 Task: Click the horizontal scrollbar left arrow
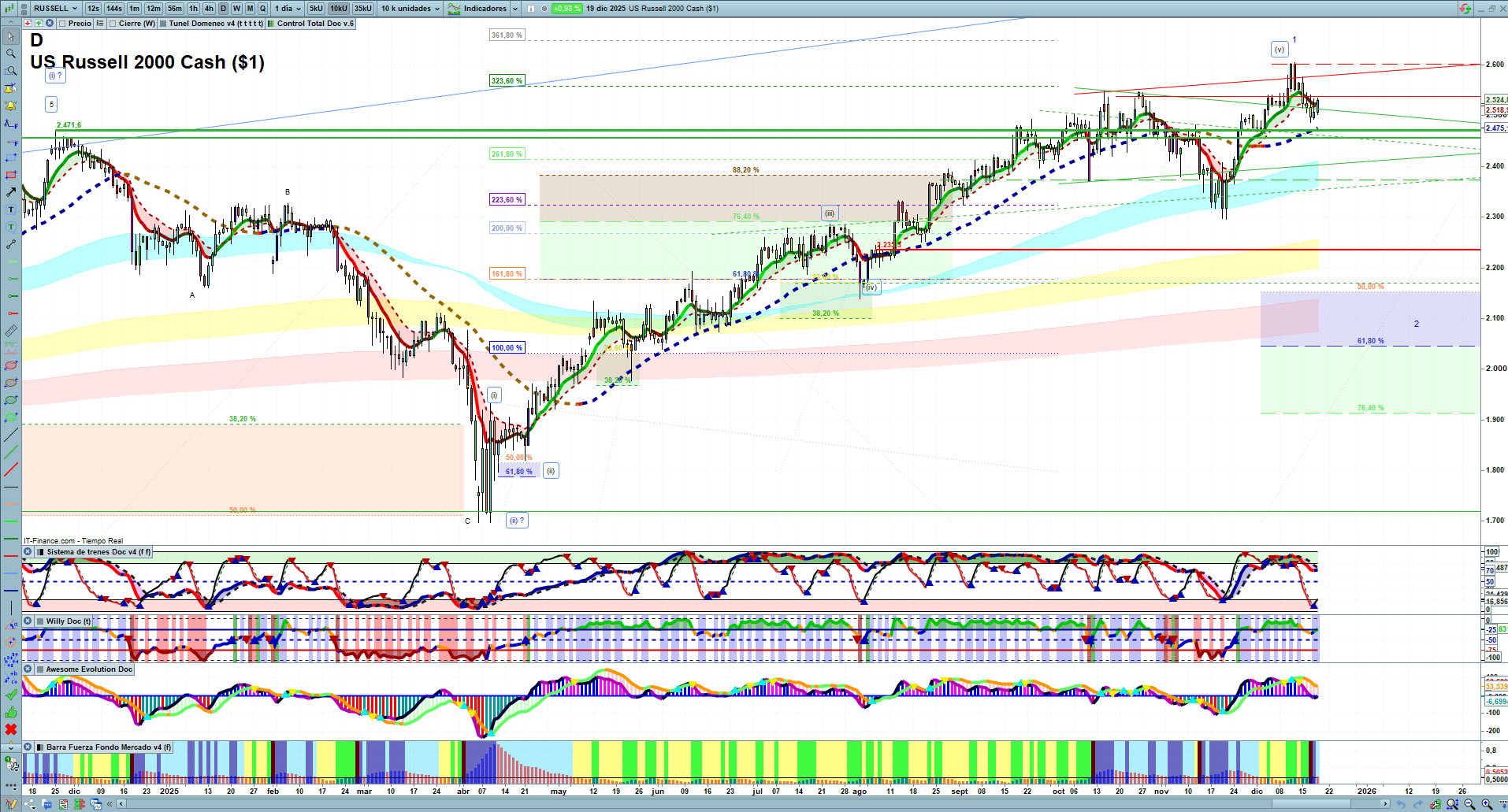pyautogui.click(x=121, y=804)
